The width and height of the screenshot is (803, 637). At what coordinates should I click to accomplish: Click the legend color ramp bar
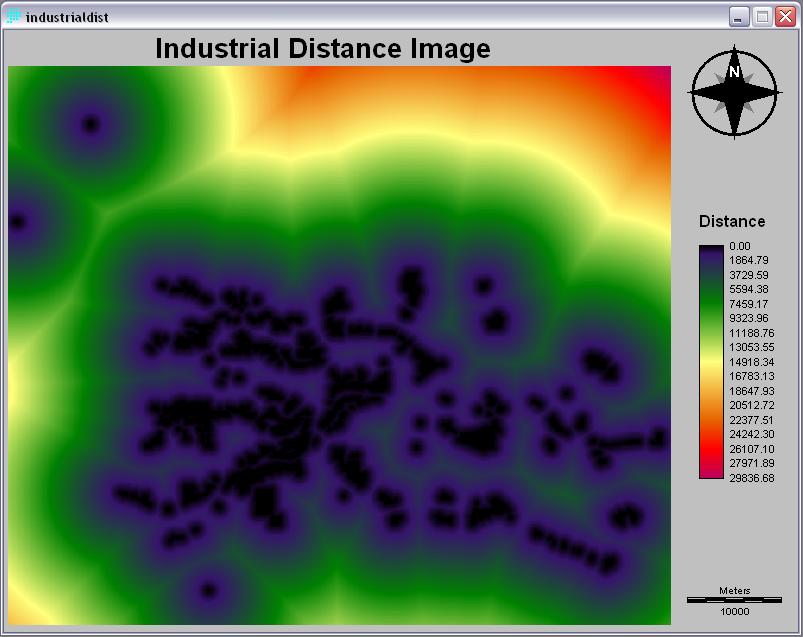710,362
